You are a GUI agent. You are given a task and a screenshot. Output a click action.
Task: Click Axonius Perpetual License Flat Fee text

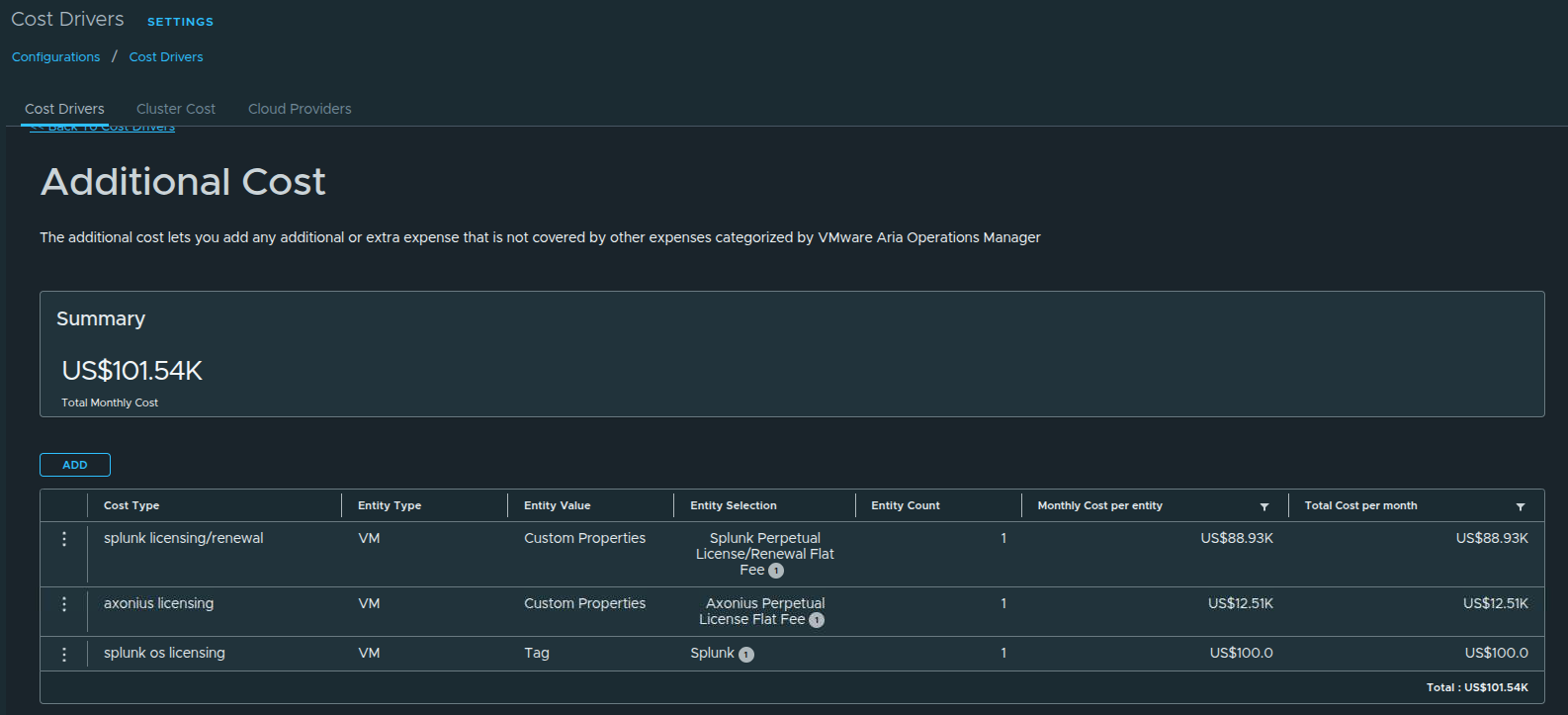[764, 611]
